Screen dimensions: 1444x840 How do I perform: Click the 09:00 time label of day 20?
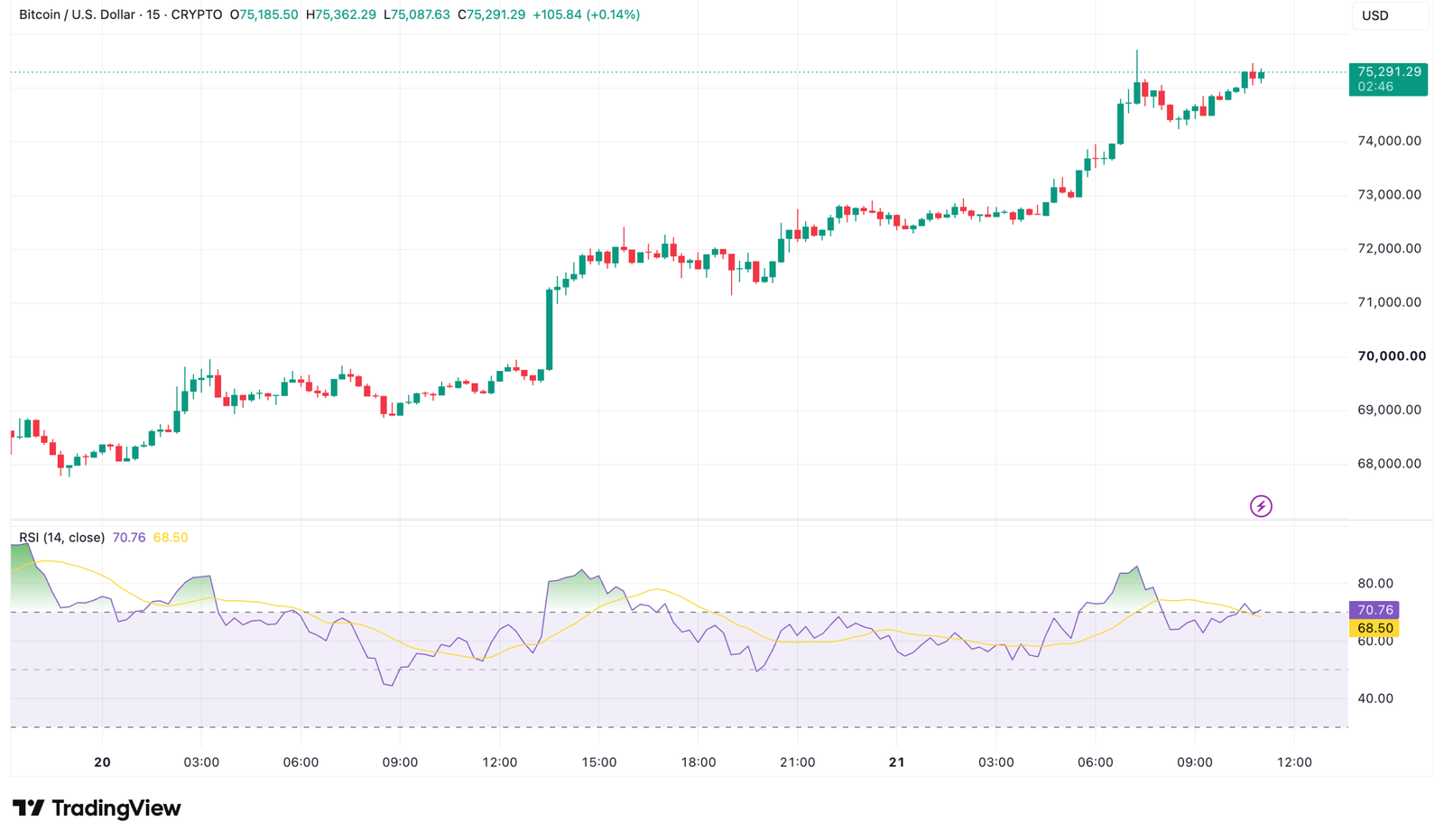click(x=400, y=762)
